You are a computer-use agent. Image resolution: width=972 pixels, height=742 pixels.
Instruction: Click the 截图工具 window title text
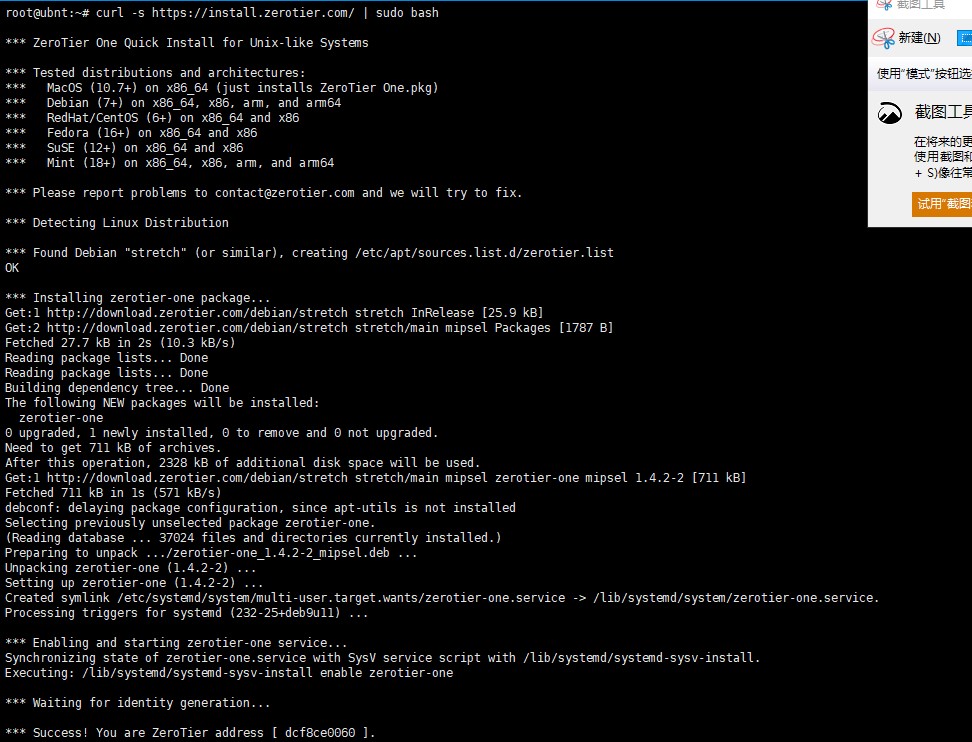(920, 5)
